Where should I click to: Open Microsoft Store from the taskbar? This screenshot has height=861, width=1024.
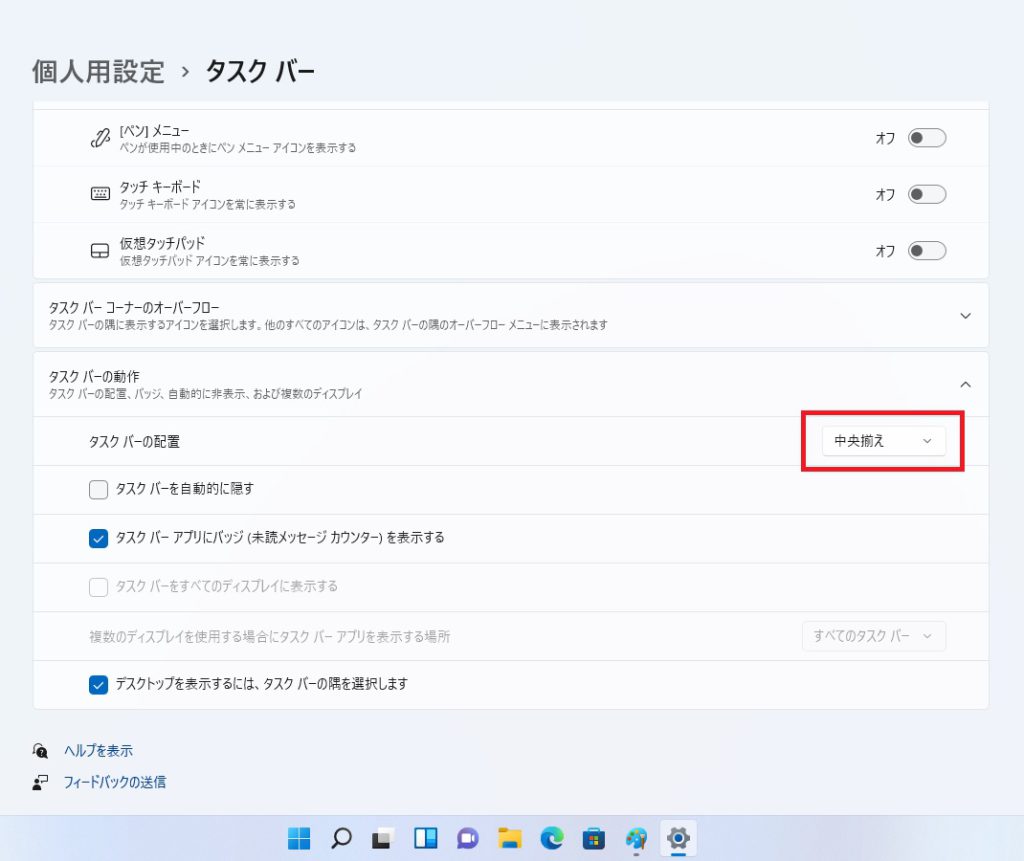[594, 838]
